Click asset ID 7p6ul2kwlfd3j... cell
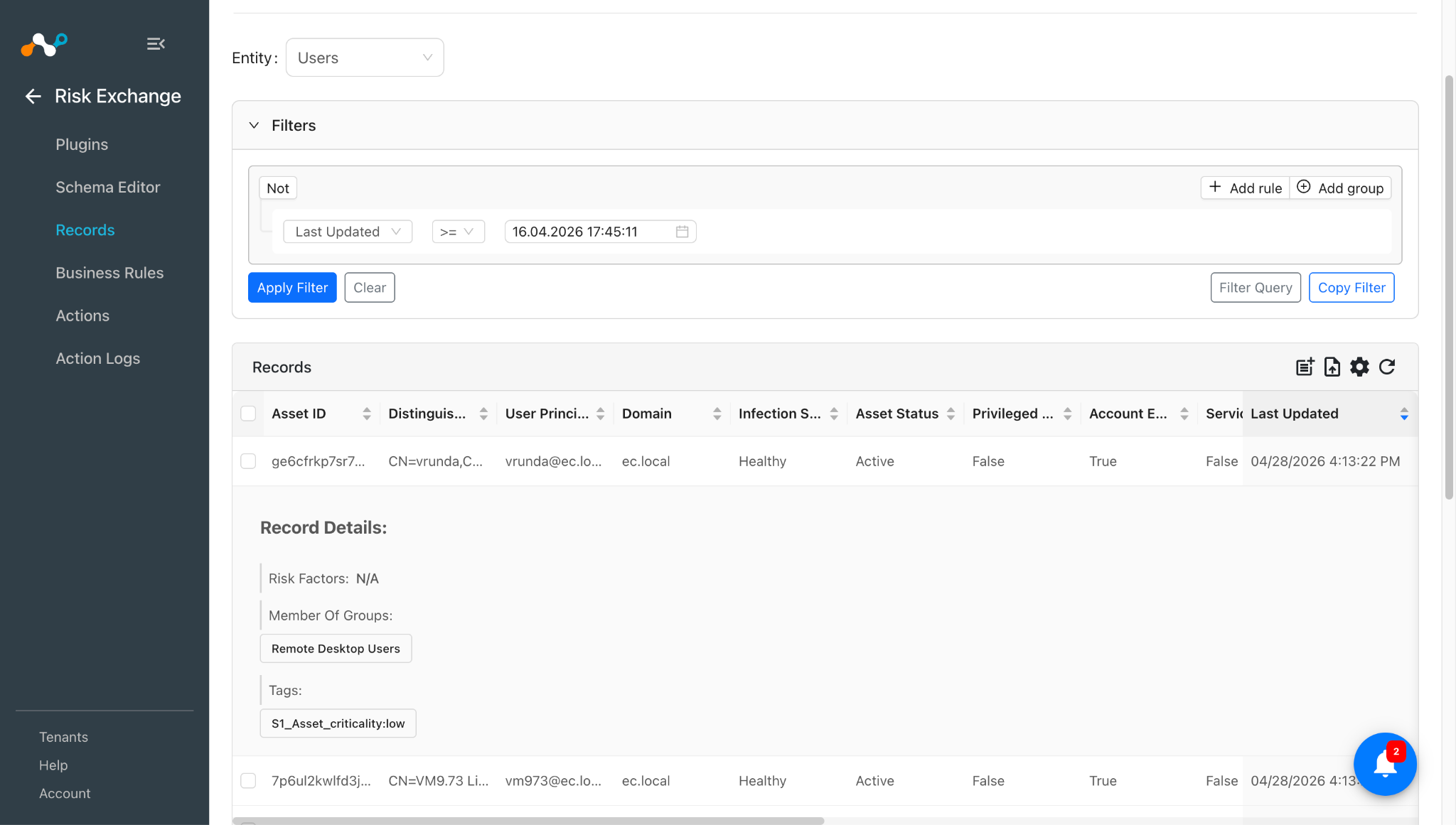 (x=321, y=781)
